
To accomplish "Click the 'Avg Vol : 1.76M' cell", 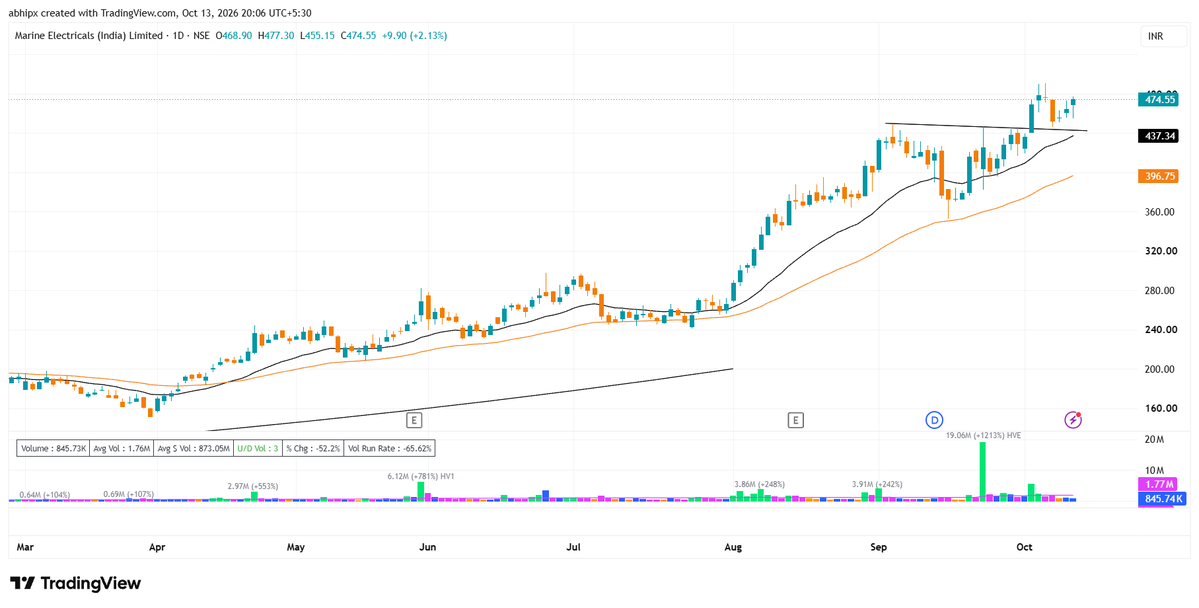I will coord(122,449).
